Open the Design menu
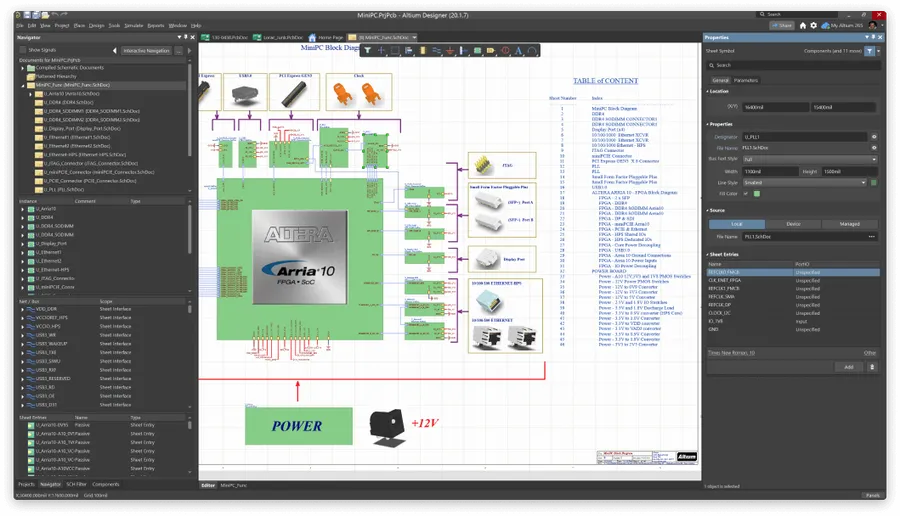 (x=96, y=25)
